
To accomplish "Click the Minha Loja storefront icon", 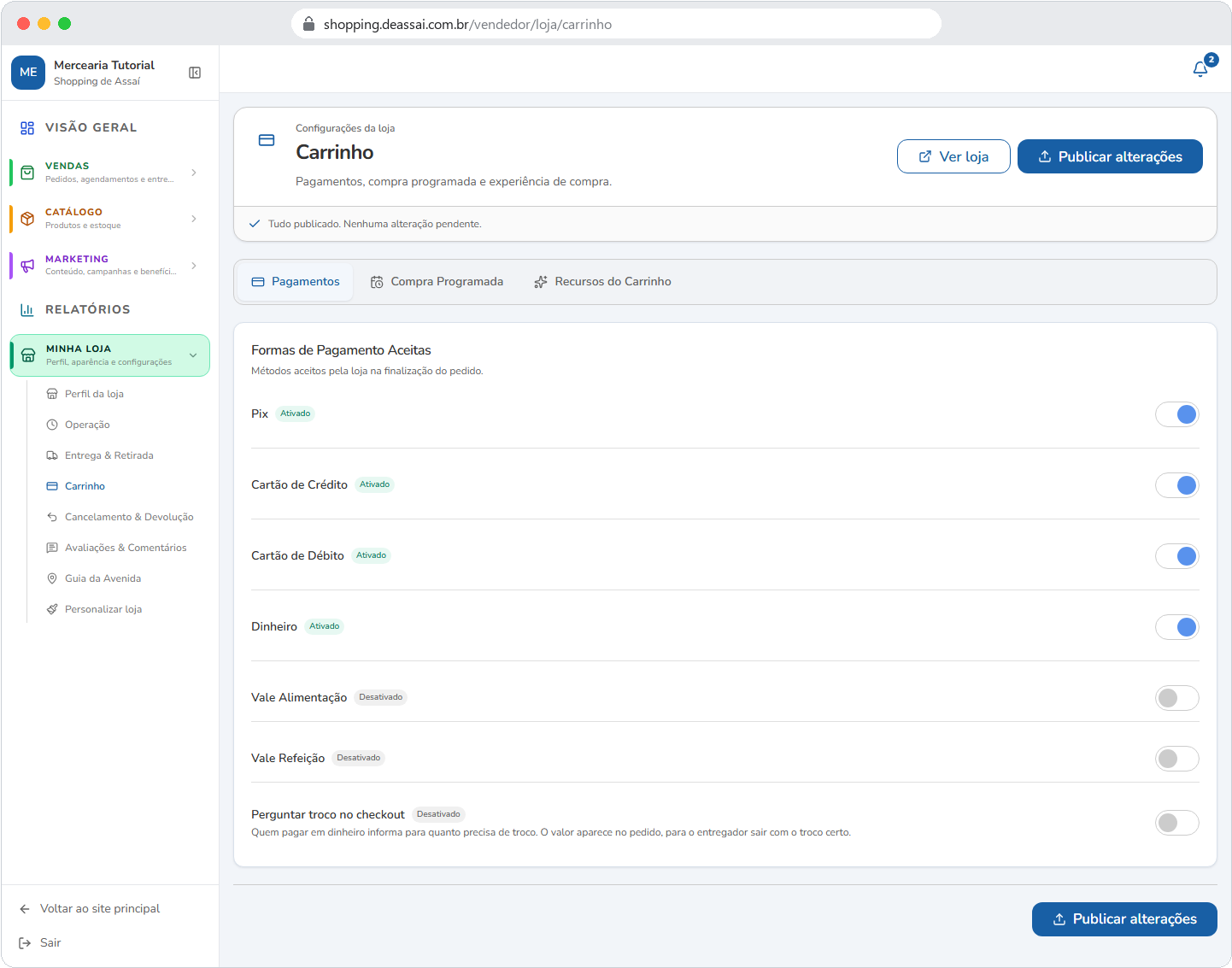I will point(28,355).
